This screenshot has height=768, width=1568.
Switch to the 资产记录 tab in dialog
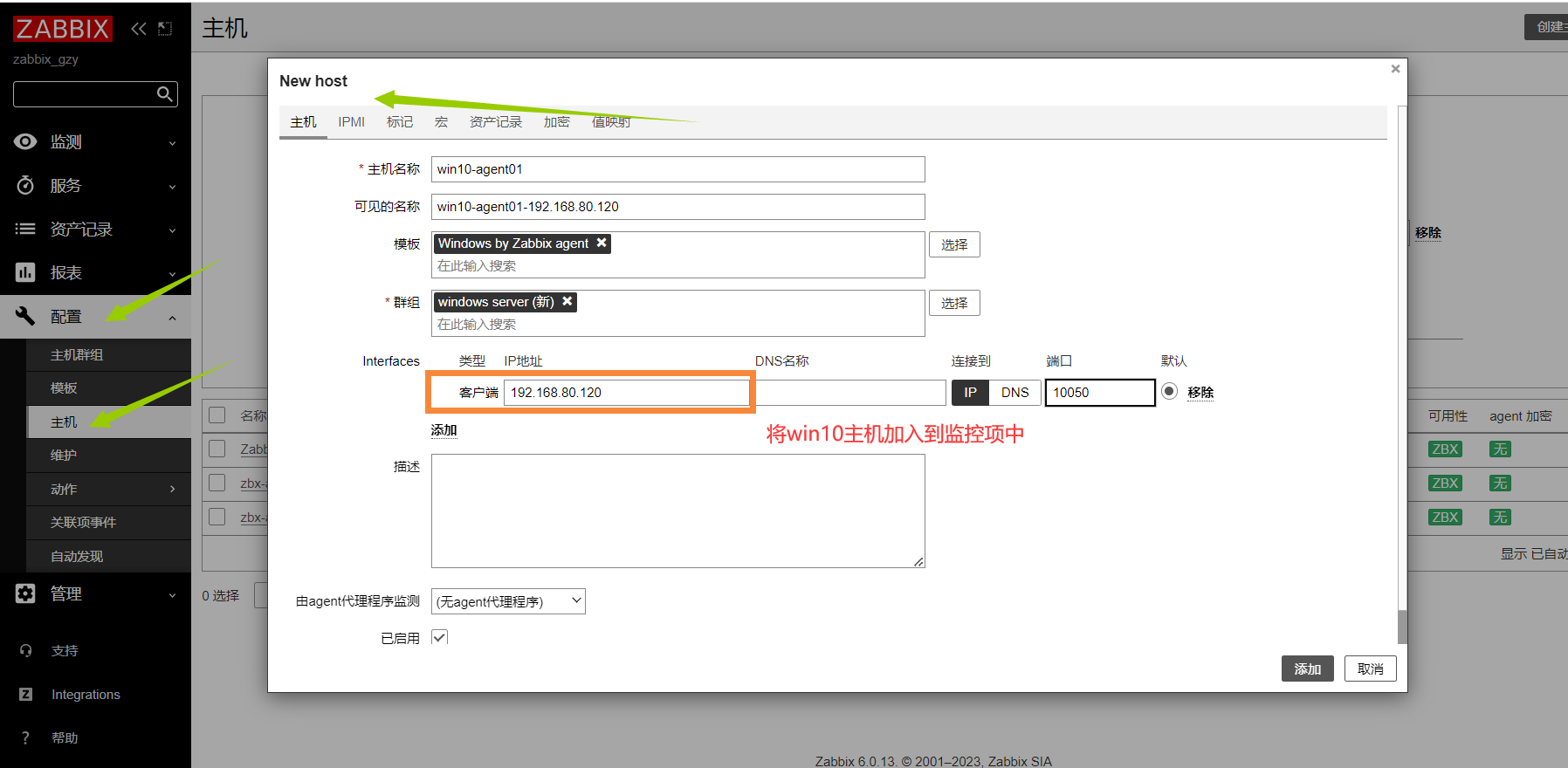click(x=495, y=122)
